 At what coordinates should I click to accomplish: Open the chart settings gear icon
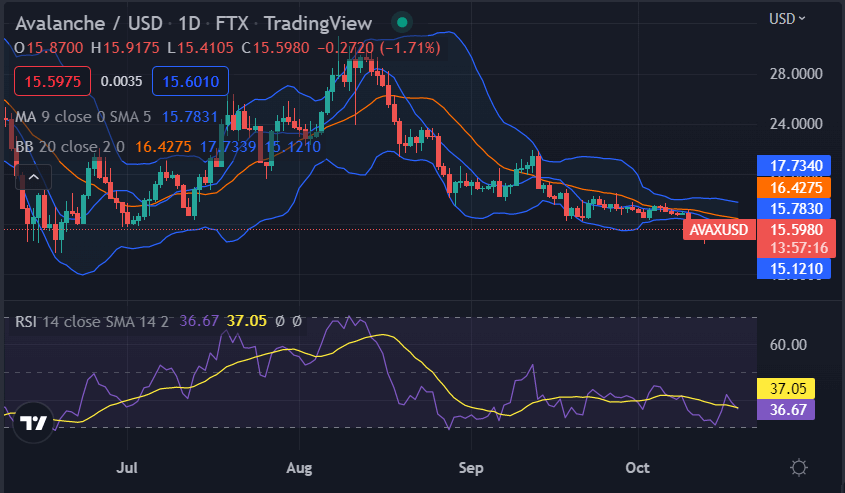pos(799,467)
